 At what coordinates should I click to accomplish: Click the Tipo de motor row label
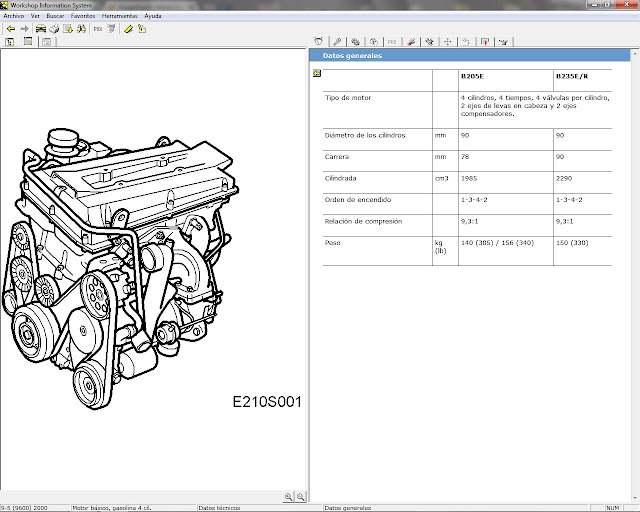pos(348,98)
